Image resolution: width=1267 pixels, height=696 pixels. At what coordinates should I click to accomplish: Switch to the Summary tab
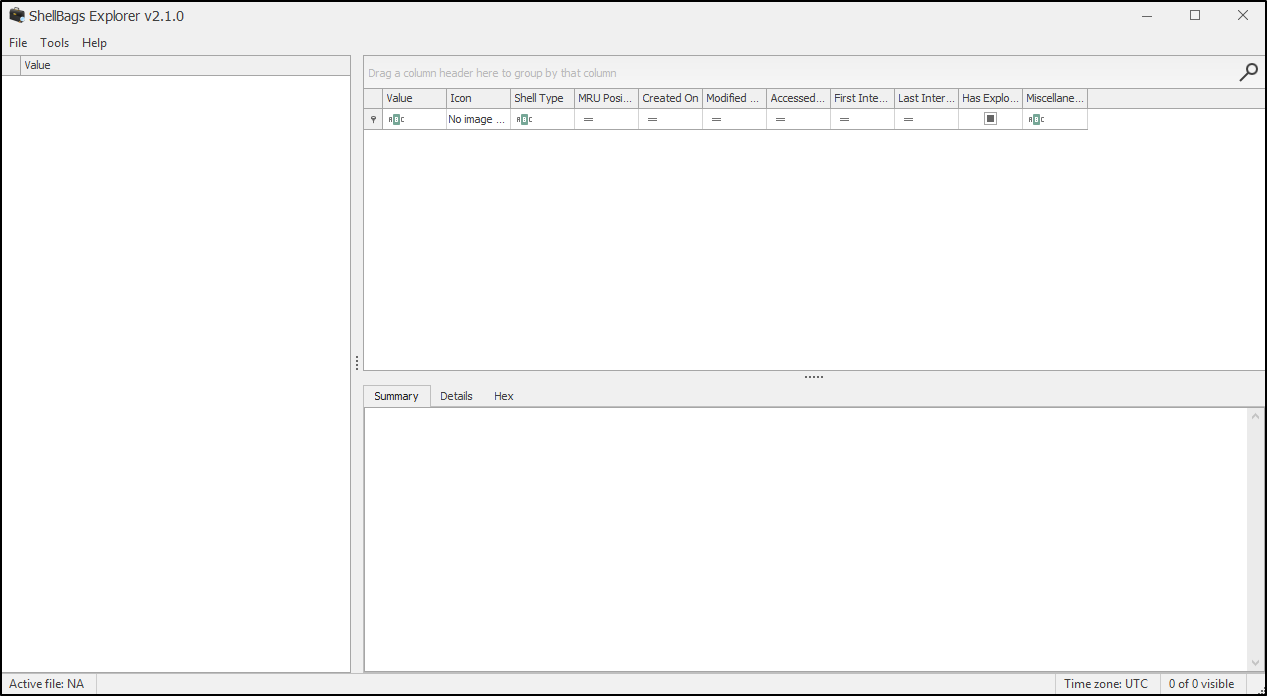pyautogui.click(x=396, y=396)
